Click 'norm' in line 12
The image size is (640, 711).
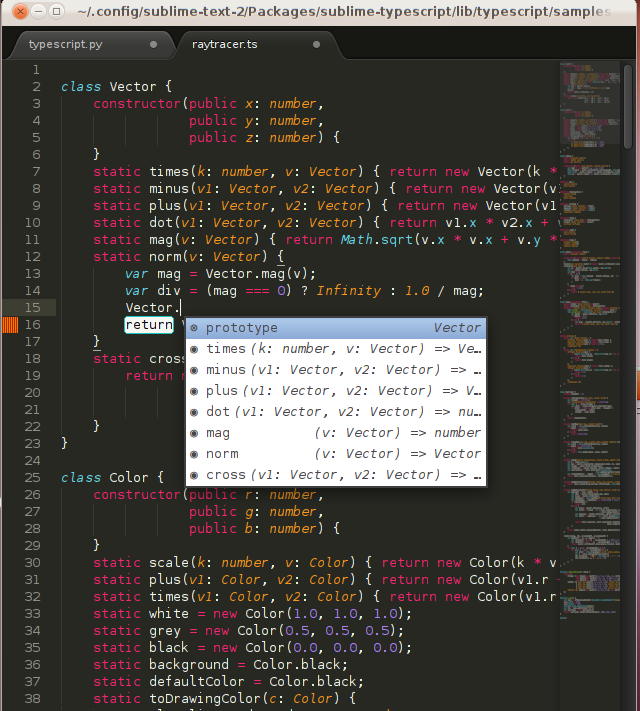(x=165, y=257)
